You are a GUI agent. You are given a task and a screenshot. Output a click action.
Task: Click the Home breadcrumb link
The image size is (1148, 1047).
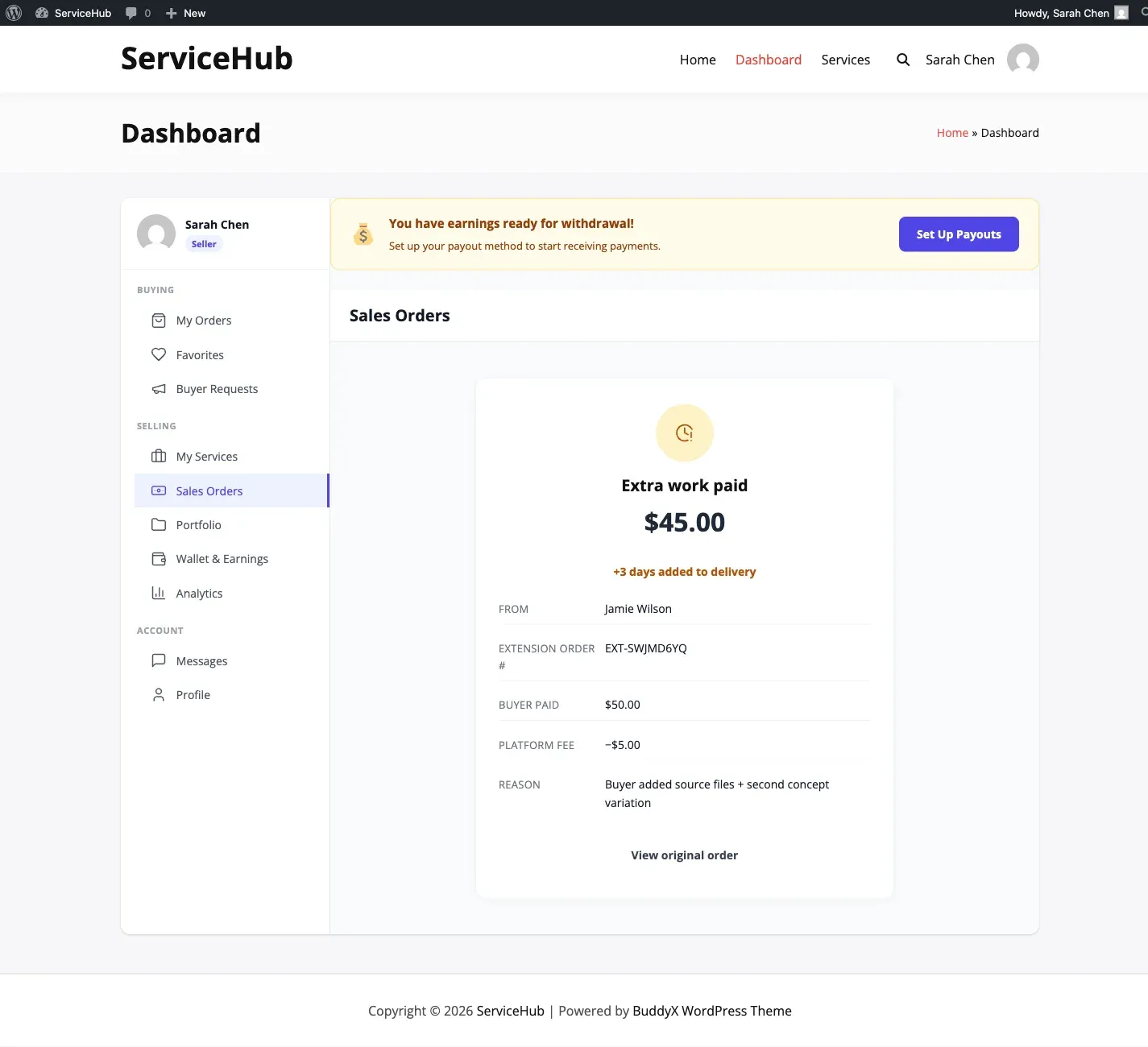(x=952, y=133)
